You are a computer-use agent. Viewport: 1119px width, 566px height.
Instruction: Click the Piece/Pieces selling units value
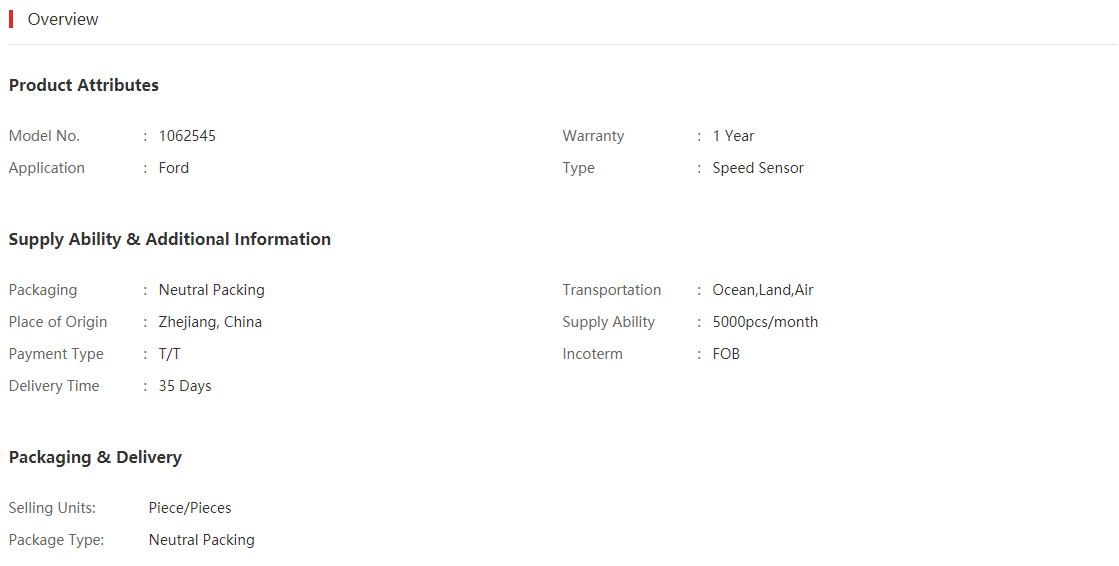pos(190,508)
